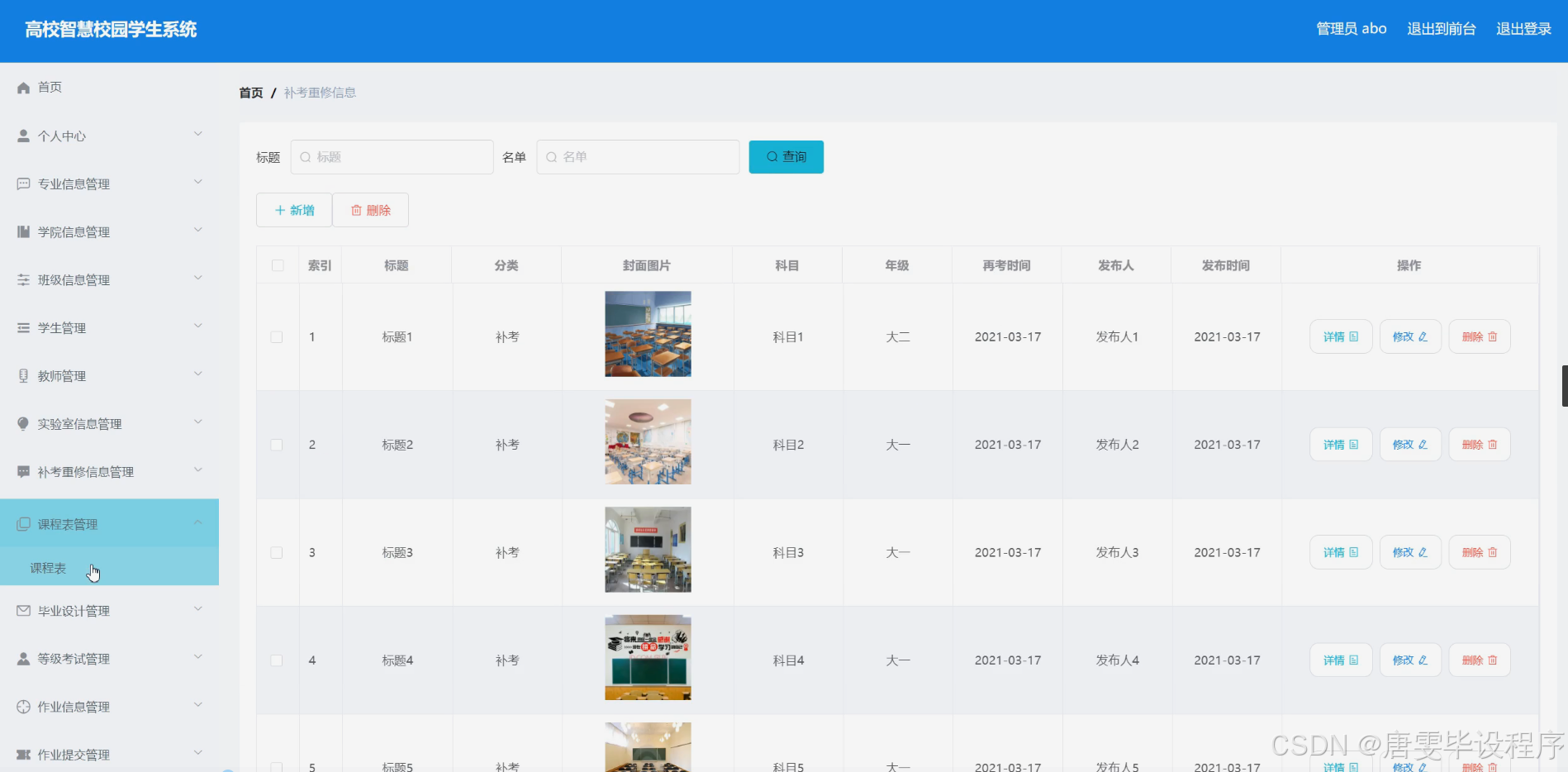Click the 标题 search input field
1568x772 pixels.
[392, 157]
